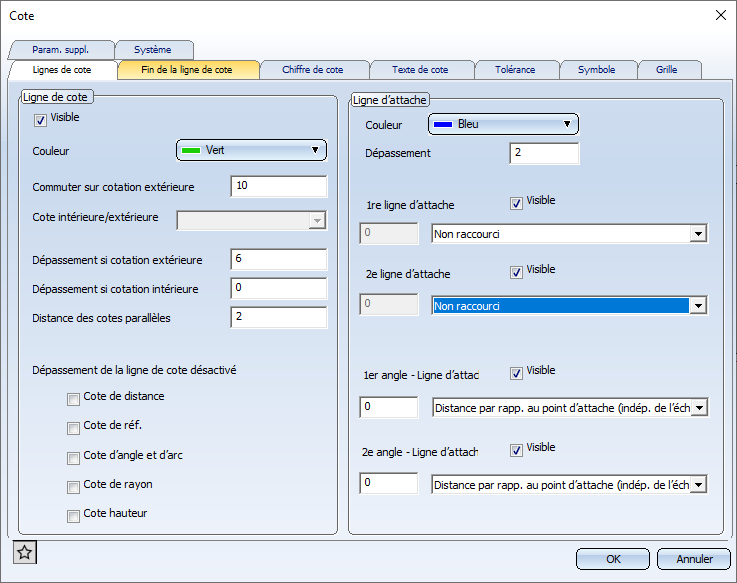
Task: Select the Tolérance tab
Action: [514, 70]
